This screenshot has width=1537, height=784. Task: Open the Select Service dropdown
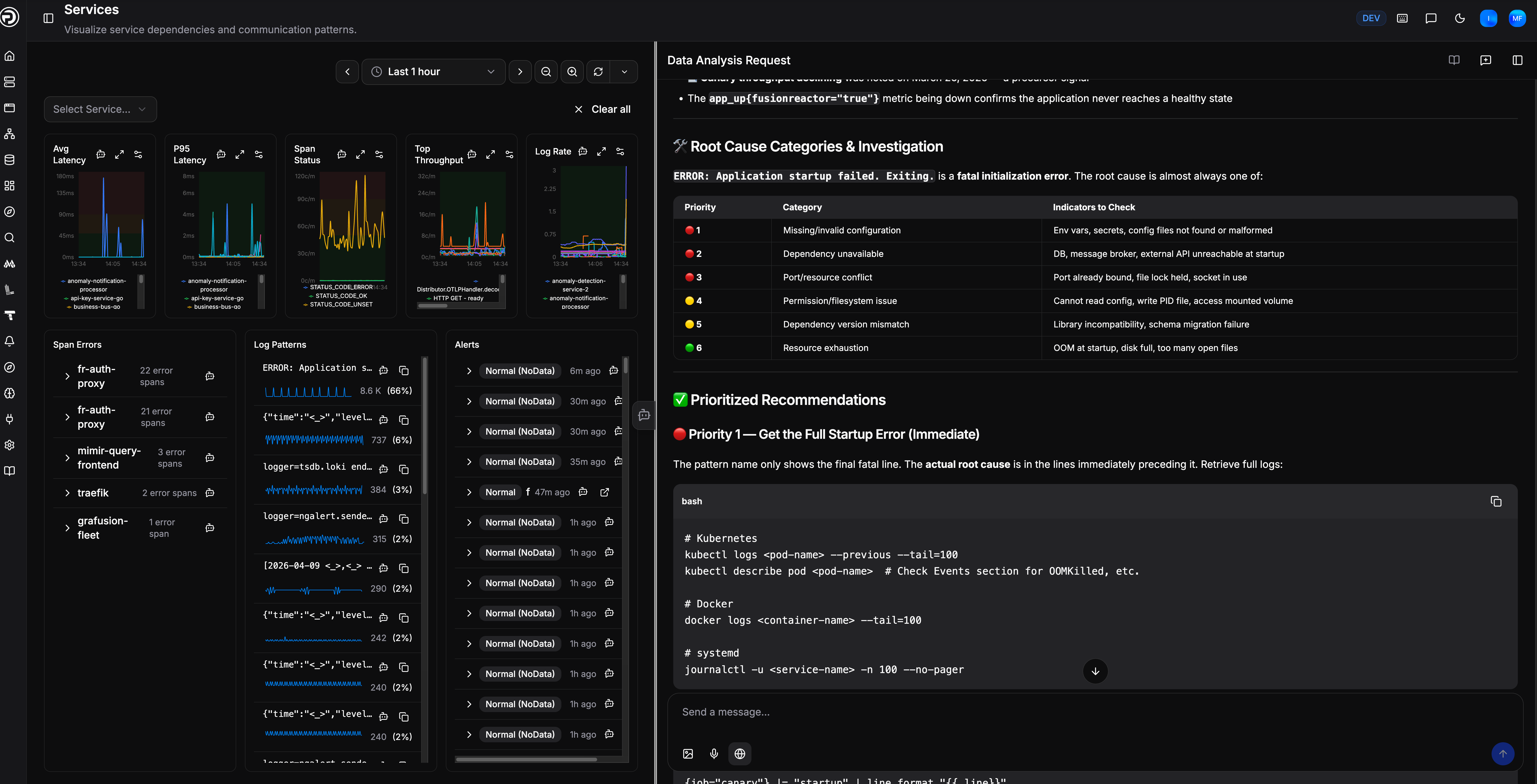(x=100, y=109)
